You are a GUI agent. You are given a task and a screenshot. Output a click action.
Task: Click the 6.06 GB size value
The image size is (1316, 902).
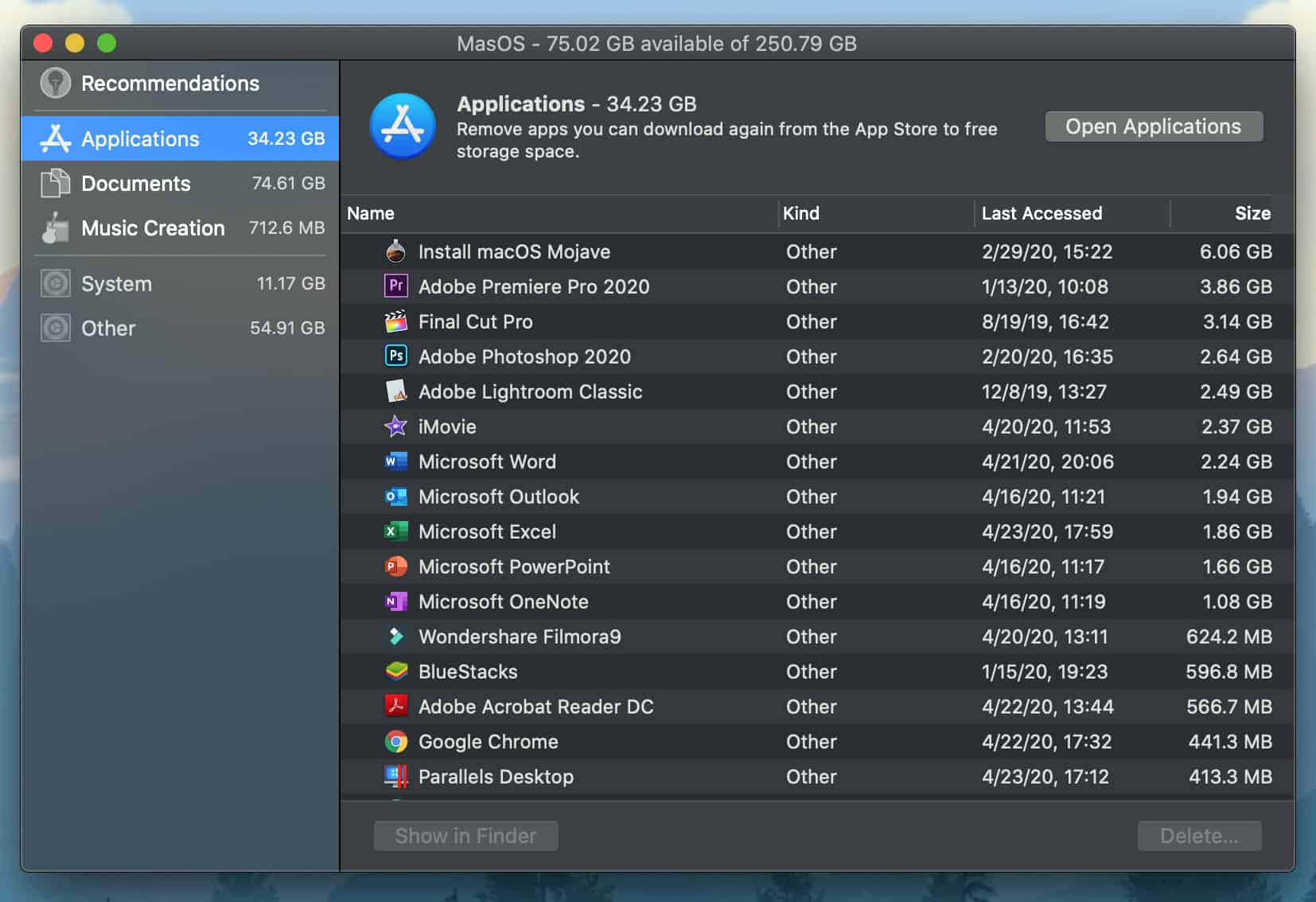pos(1236,251)
